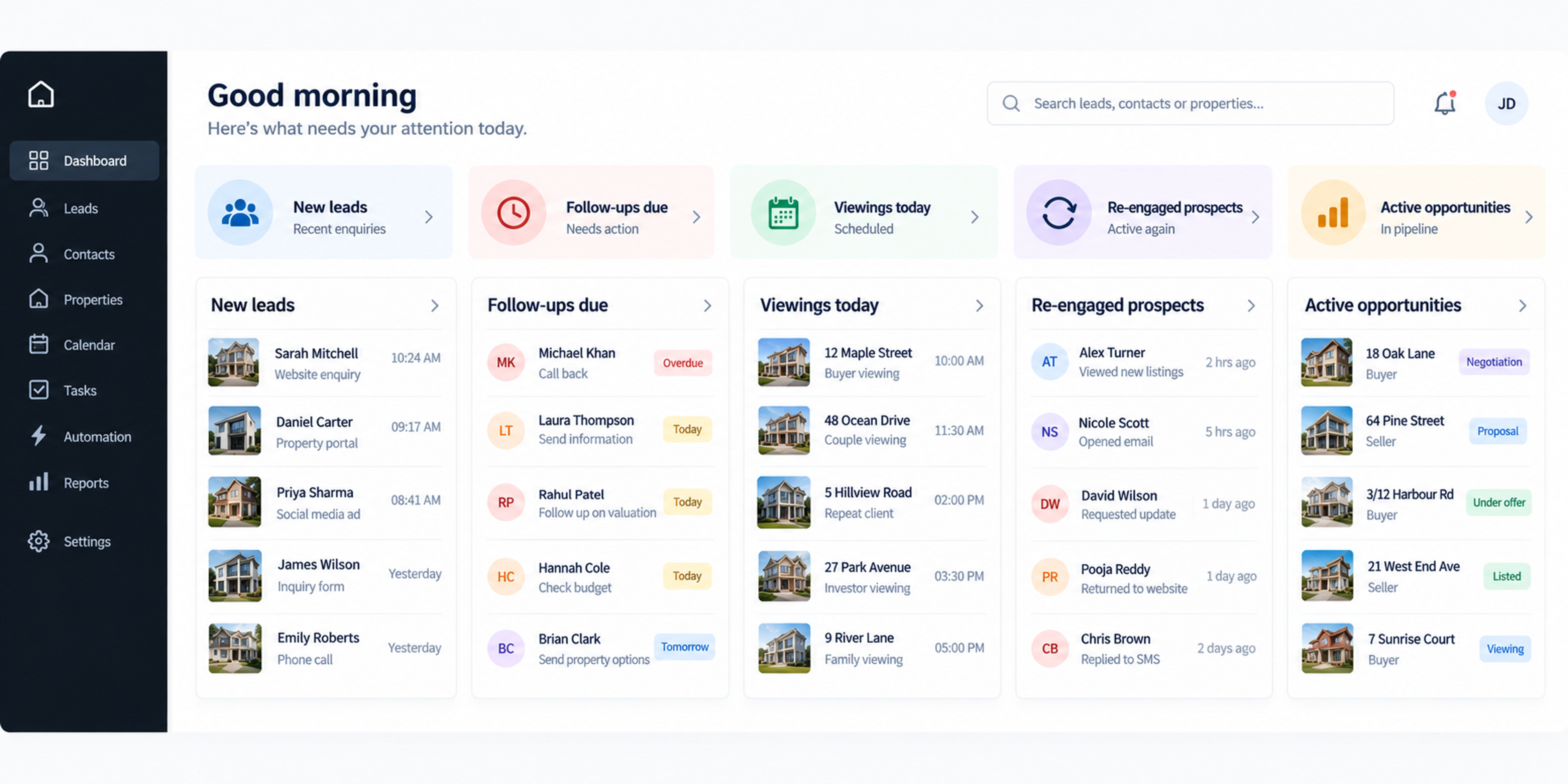Click the search magnifier icon
Screen dimensions: 1568x784
click(1011, 103)
